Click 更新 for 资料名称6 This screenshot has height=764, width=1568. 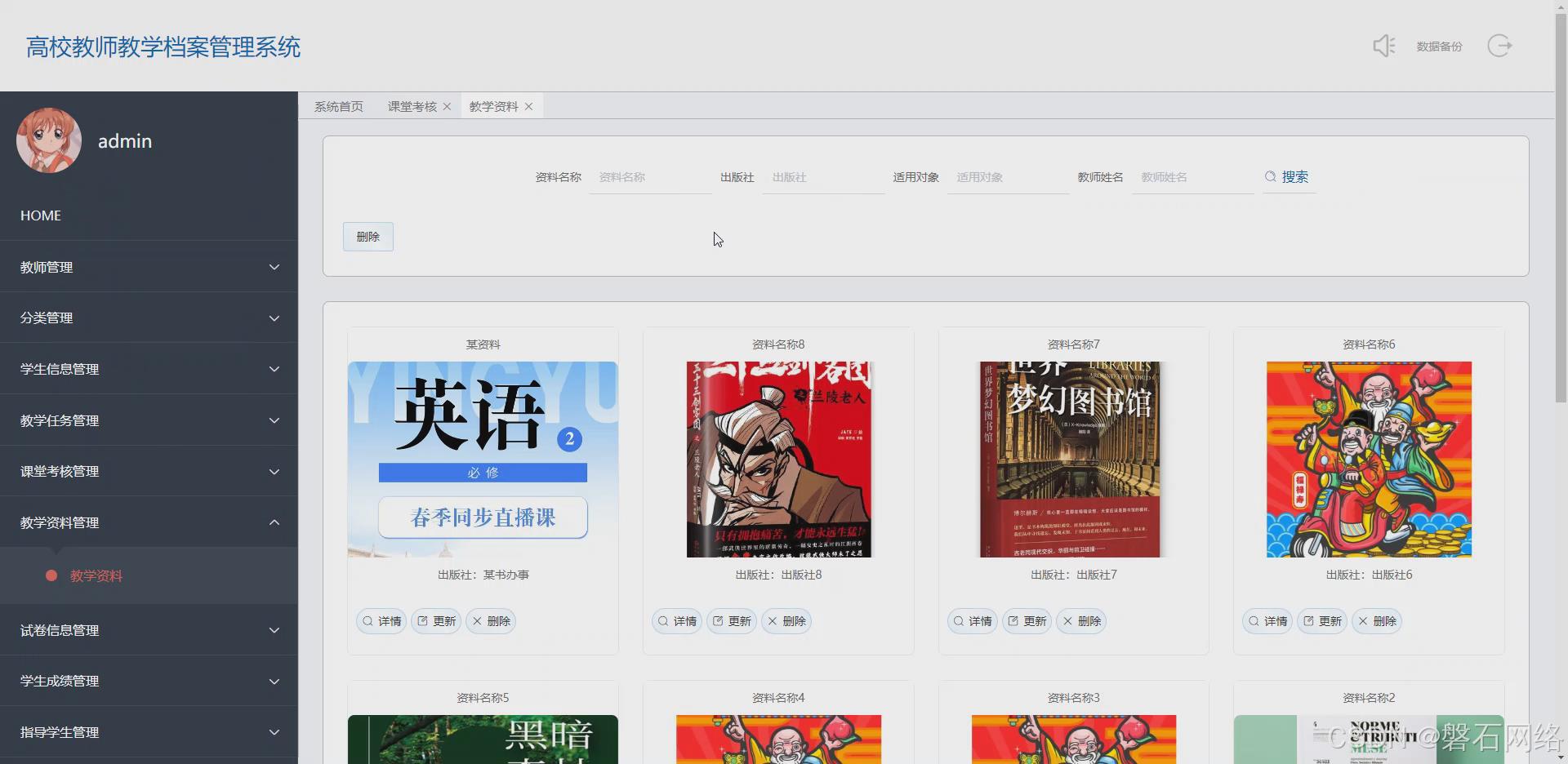click(x=1322, y=621)
